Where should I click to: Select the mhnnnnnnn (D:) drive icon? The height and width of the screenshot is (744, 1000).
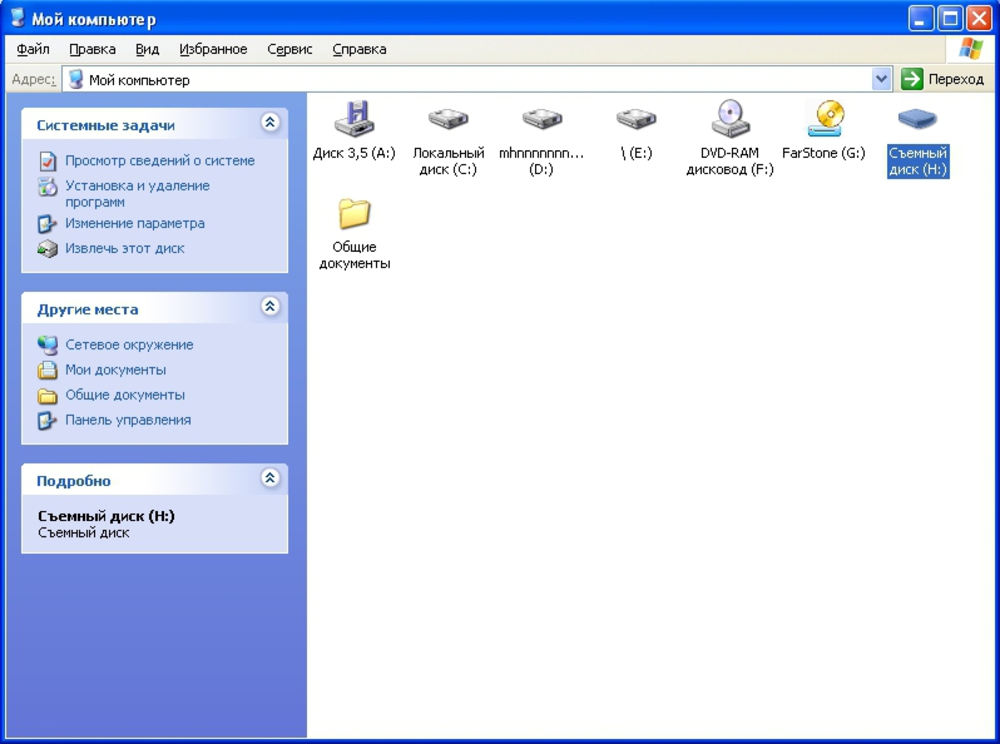click(542, 119)
